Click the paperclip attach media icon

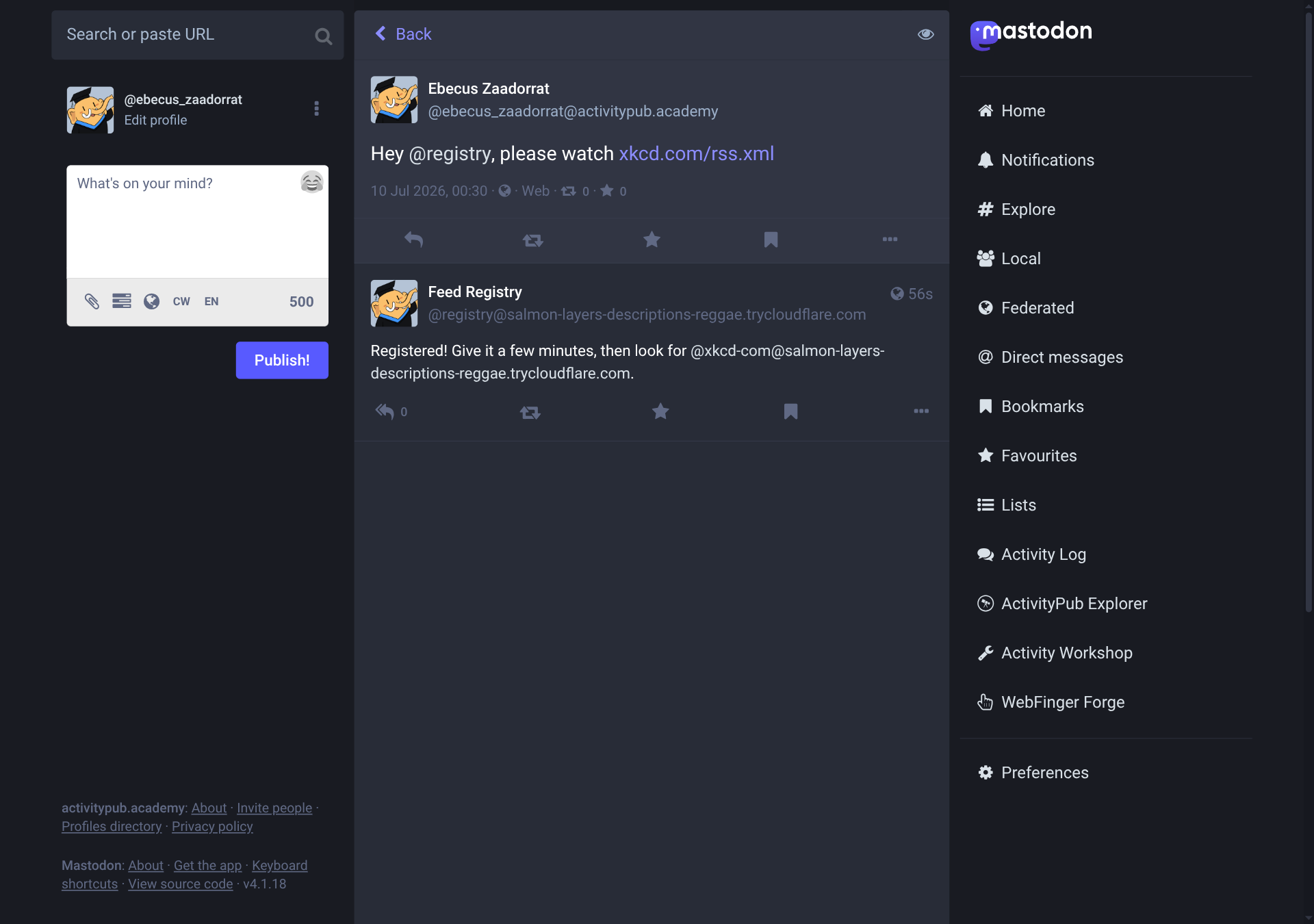click(x=92, y=301)
